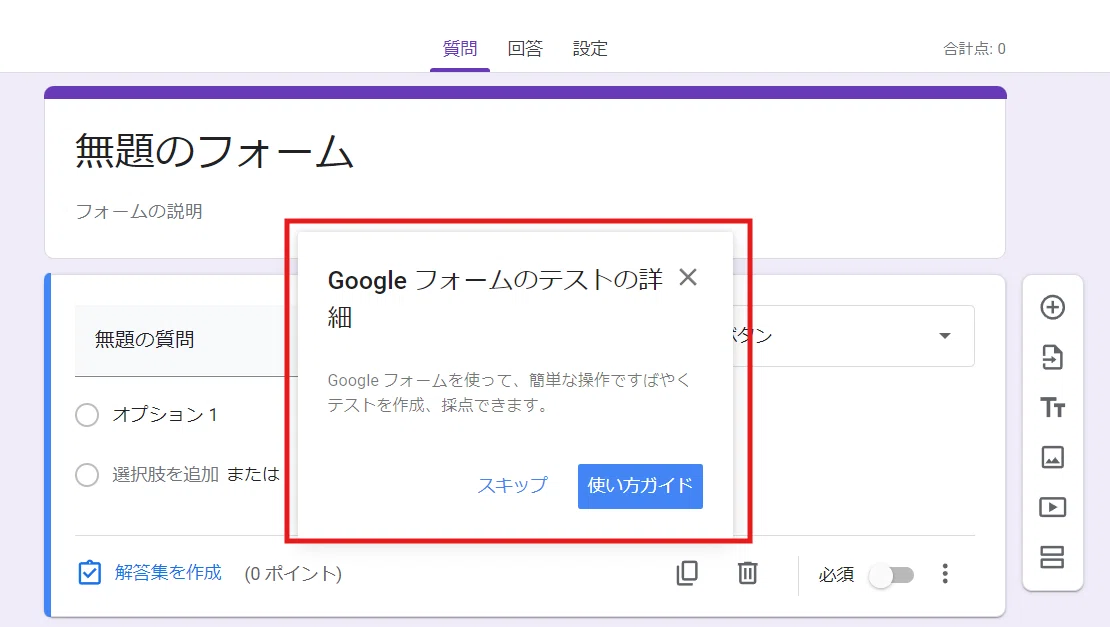Switch to the 質問 tab
Viewport: 1110px width, 627px height.
[459, 49]
